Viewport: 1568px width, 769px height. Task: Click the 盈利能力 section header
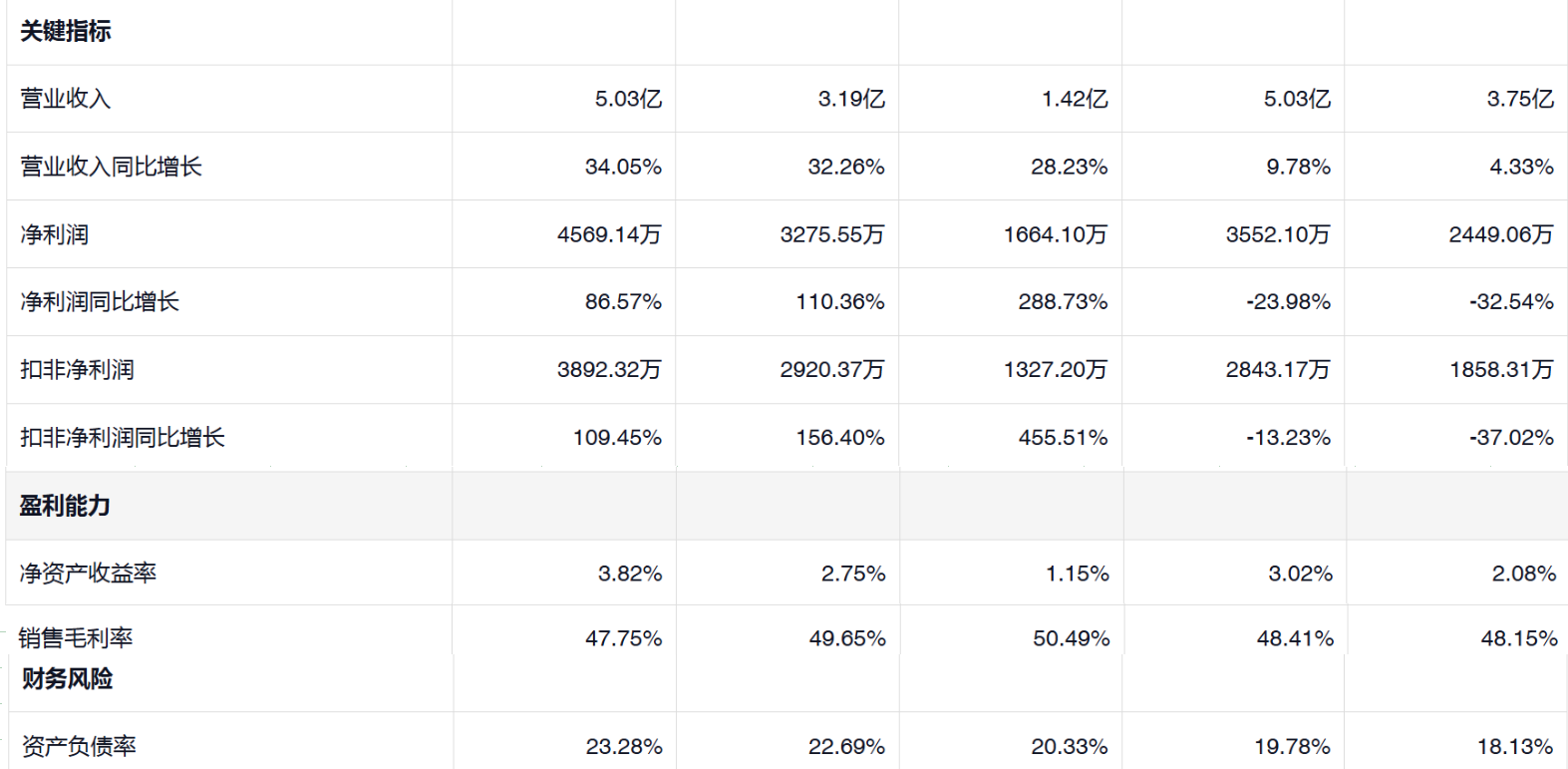tap(66, 506)
